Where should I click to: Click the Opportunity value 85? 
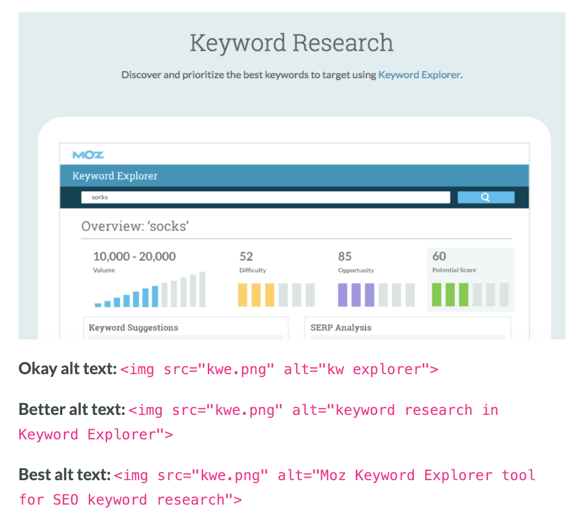pos(345,256)
